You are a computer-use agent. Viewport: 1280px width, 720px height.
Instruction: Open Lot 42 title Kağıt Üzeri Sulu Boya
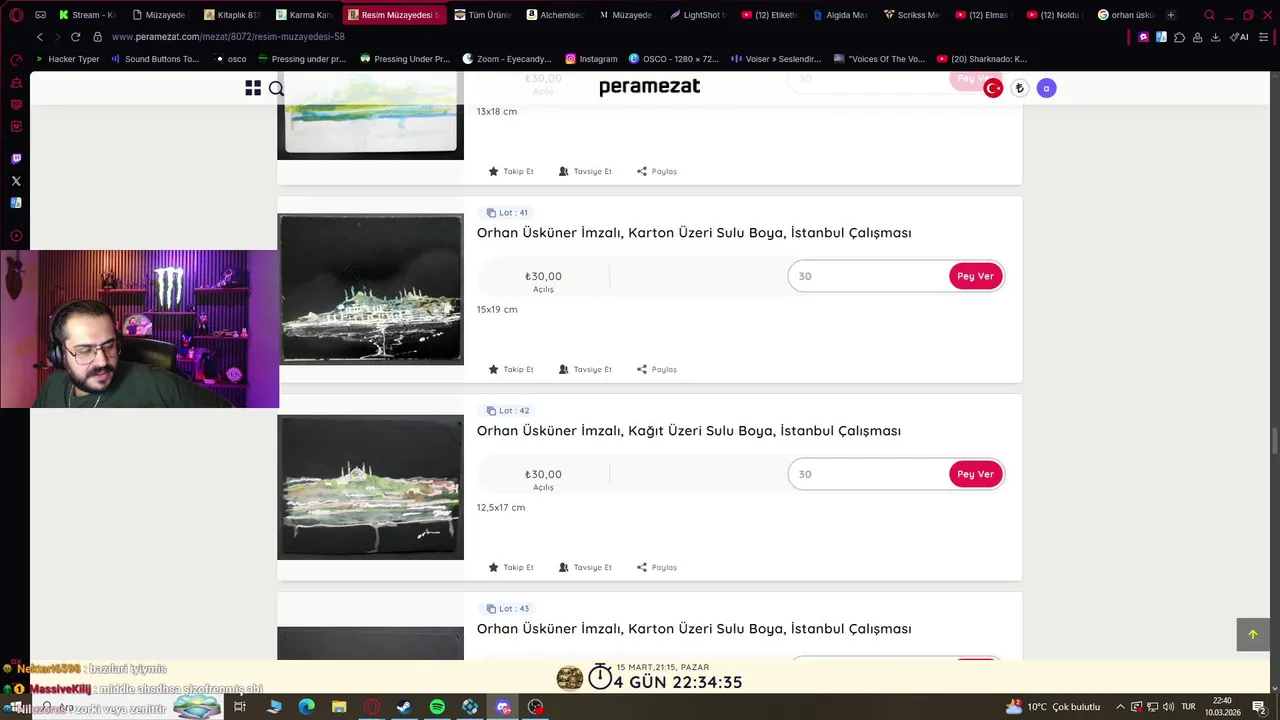[x=689, y=431]
